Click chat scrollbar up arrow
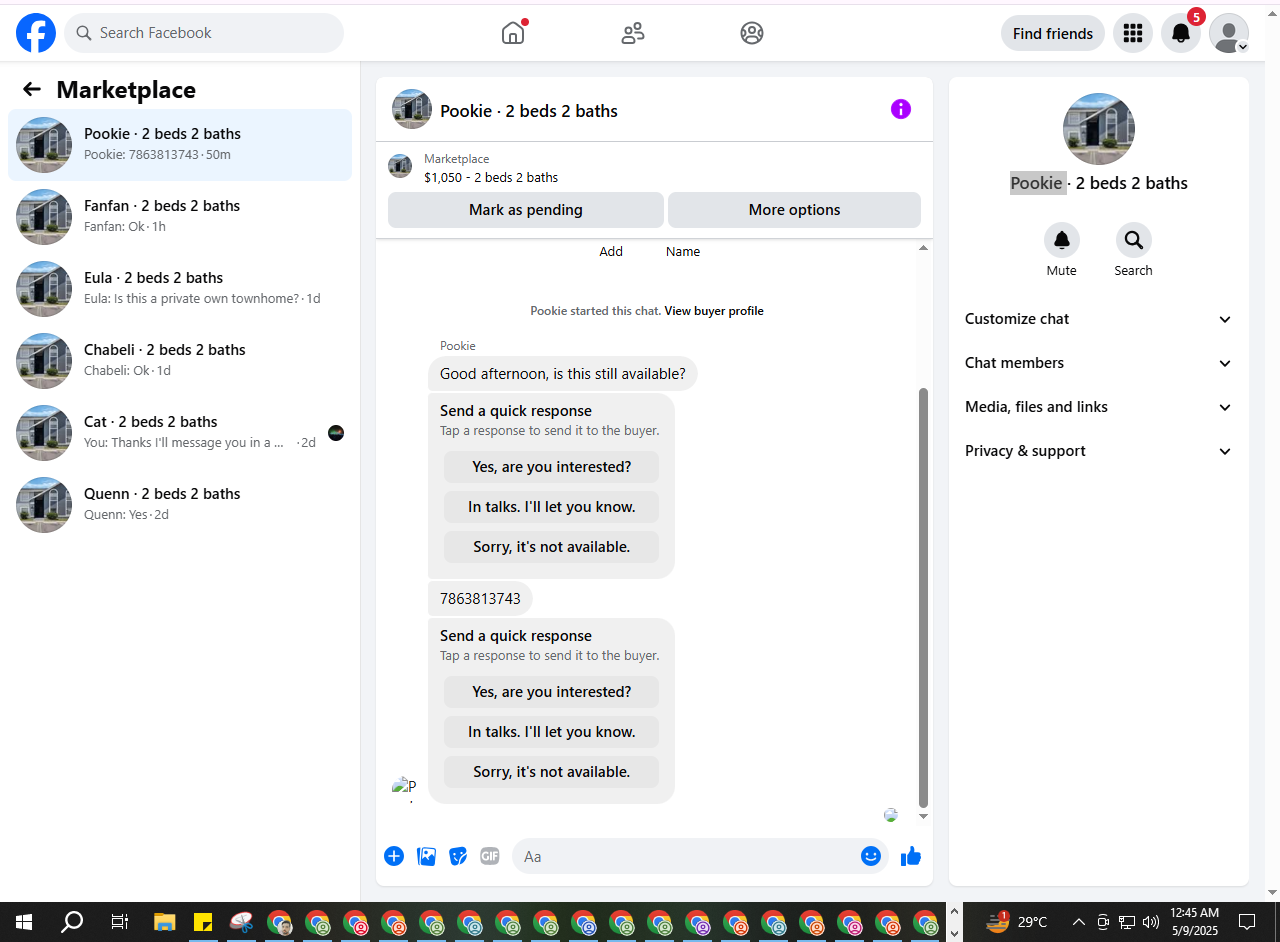Screen dimensions: 1280x942 click(x=923, y=247)
